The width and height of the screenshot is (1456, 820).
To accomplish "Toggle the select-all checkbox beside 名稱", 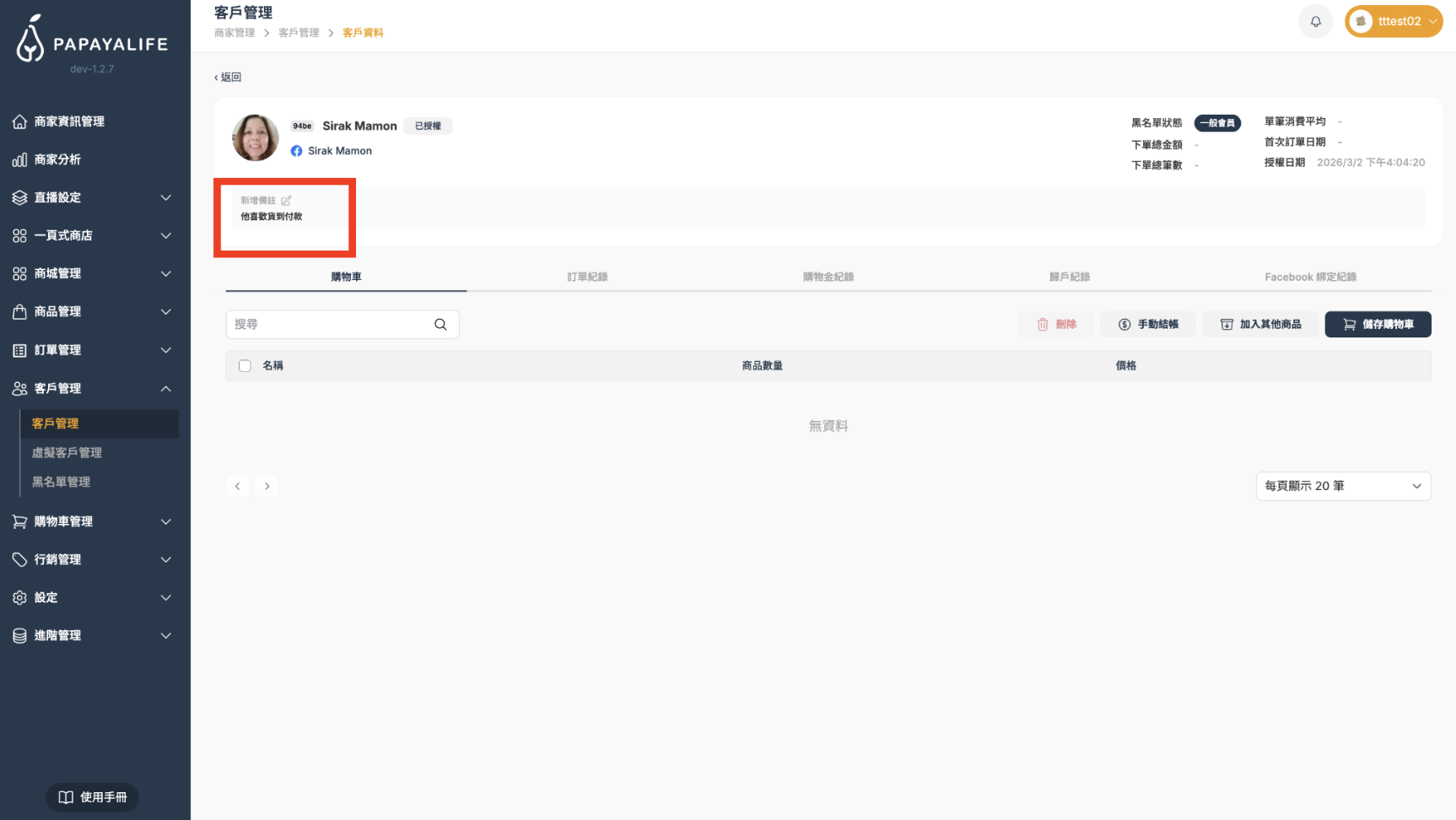I will (x=245, y=366).
